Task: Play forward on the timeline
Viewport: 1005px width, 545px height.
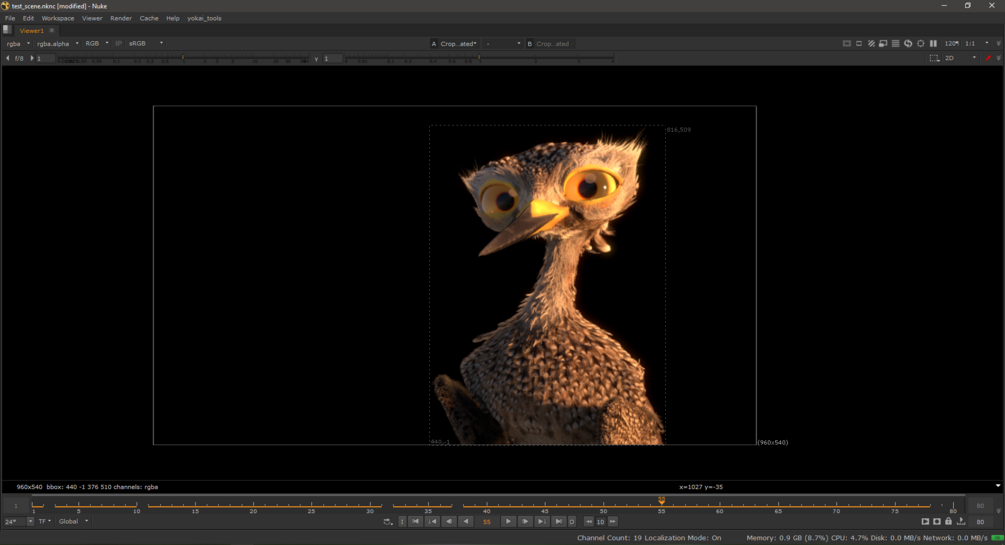Action: (508, 521)
